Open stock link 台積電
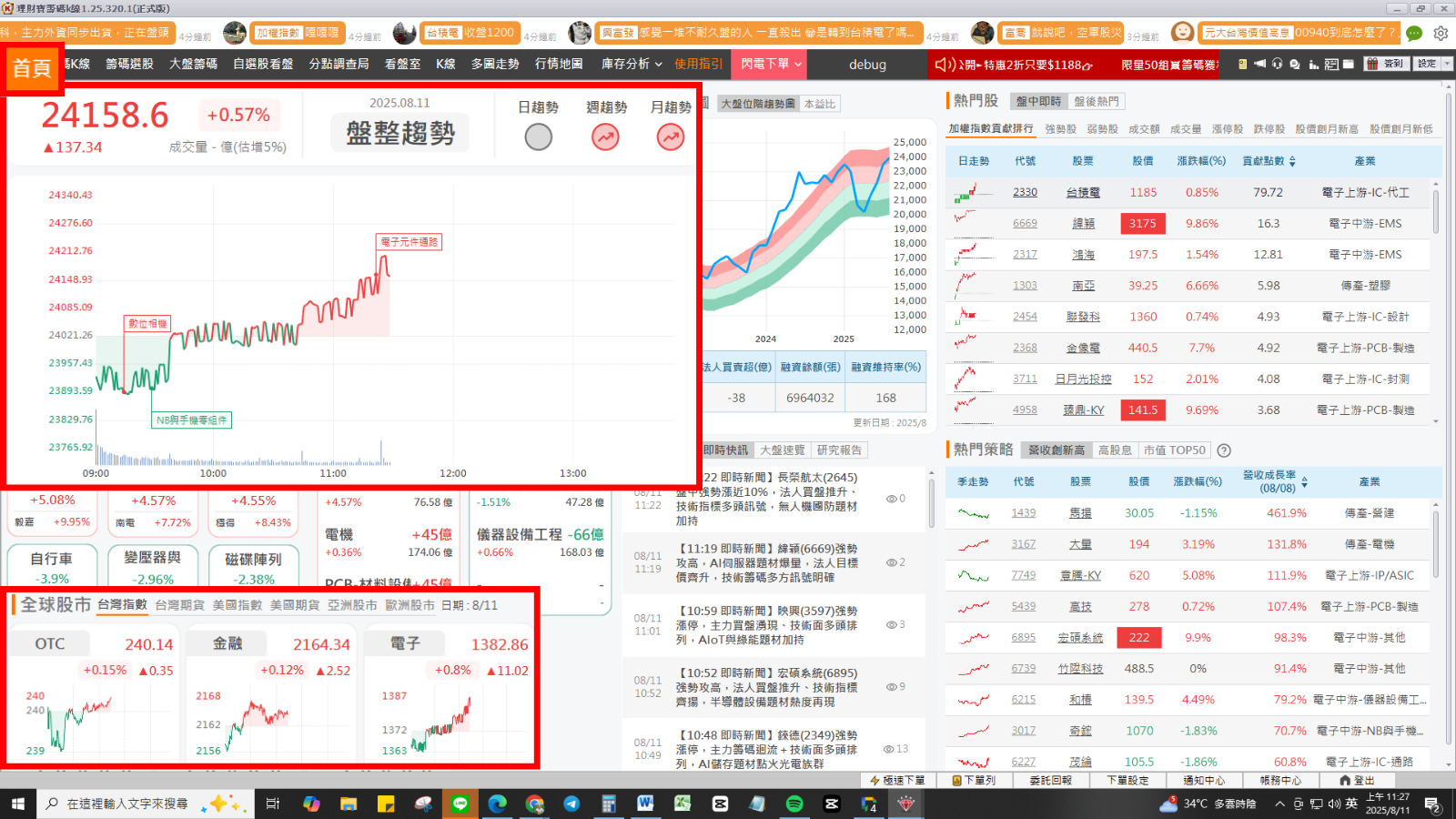1456x819 pixels. [1083, 193]
